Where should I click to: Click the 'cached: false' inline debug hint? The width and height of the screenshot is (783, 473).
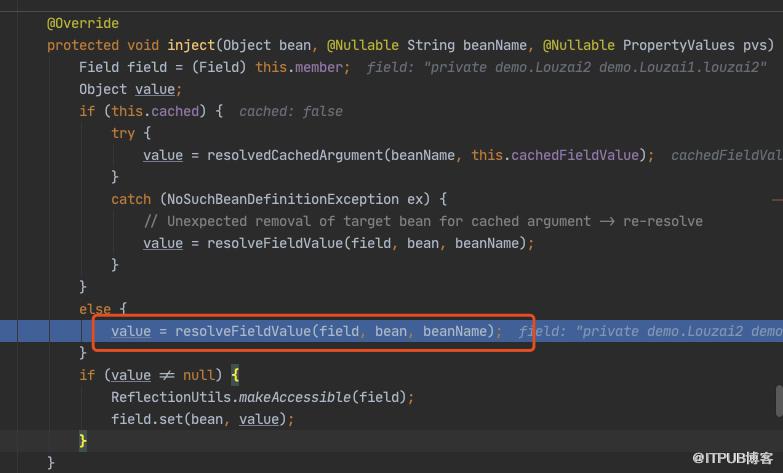pyautogui.click(x=291, y=111)
